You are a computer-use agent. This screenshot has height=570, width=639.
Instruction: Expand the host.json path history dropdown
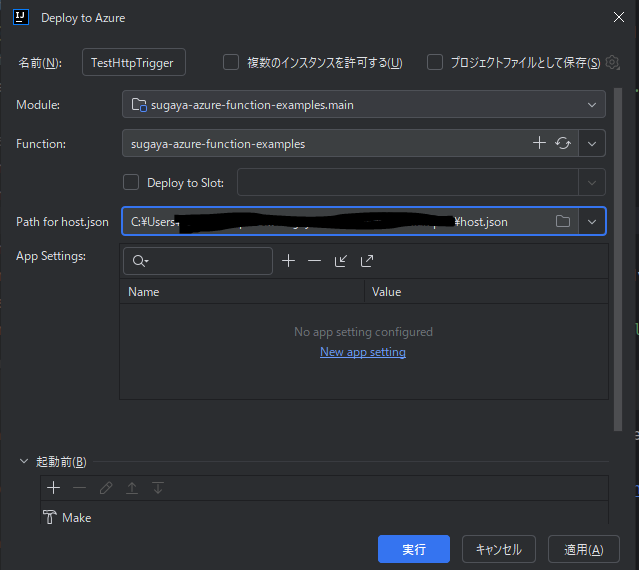[x=592, y=222]
